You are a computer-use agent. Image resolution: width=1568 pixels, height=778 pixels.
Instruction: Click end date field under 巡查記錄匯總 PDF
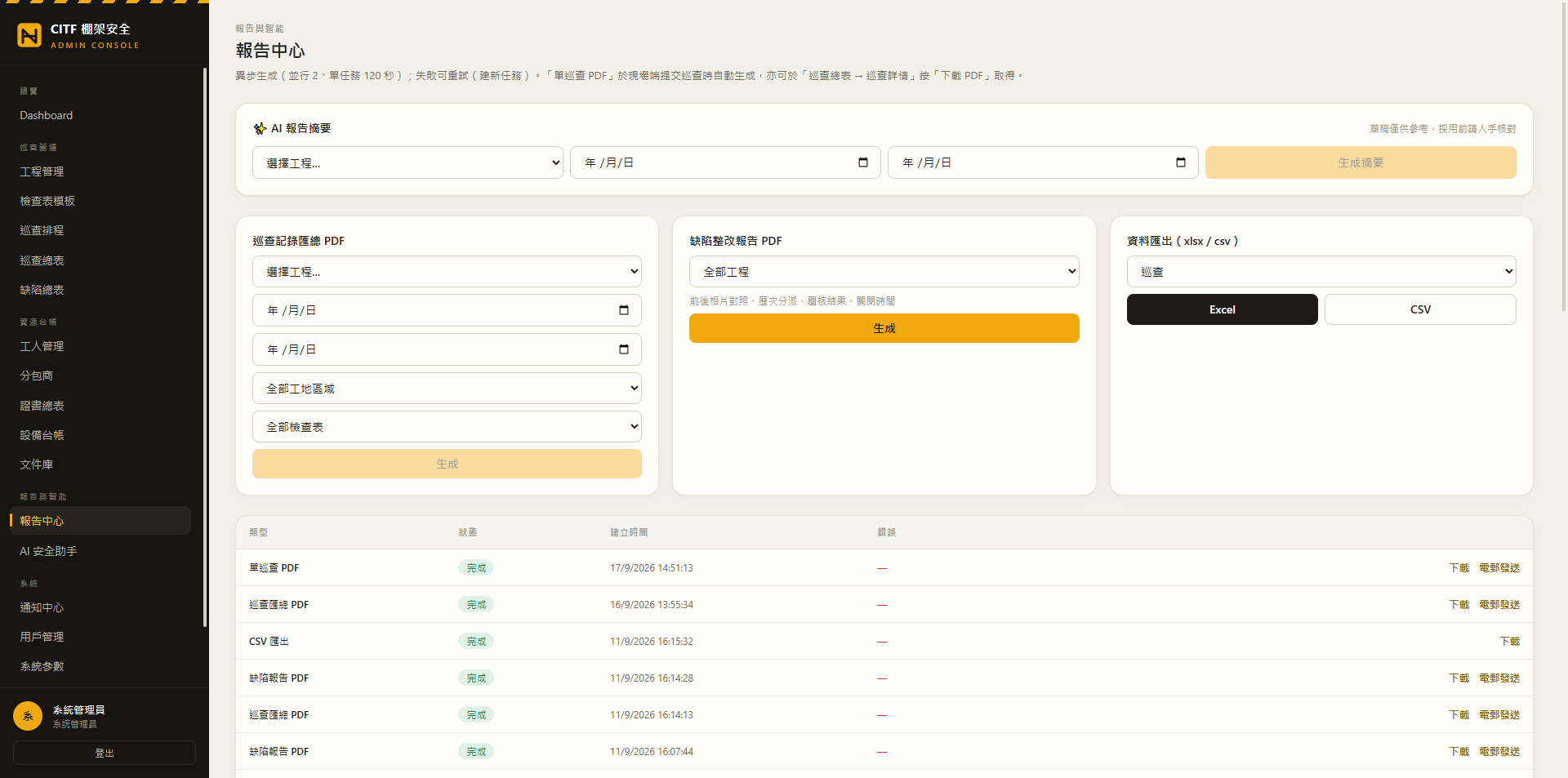click(x=447, y=349)
